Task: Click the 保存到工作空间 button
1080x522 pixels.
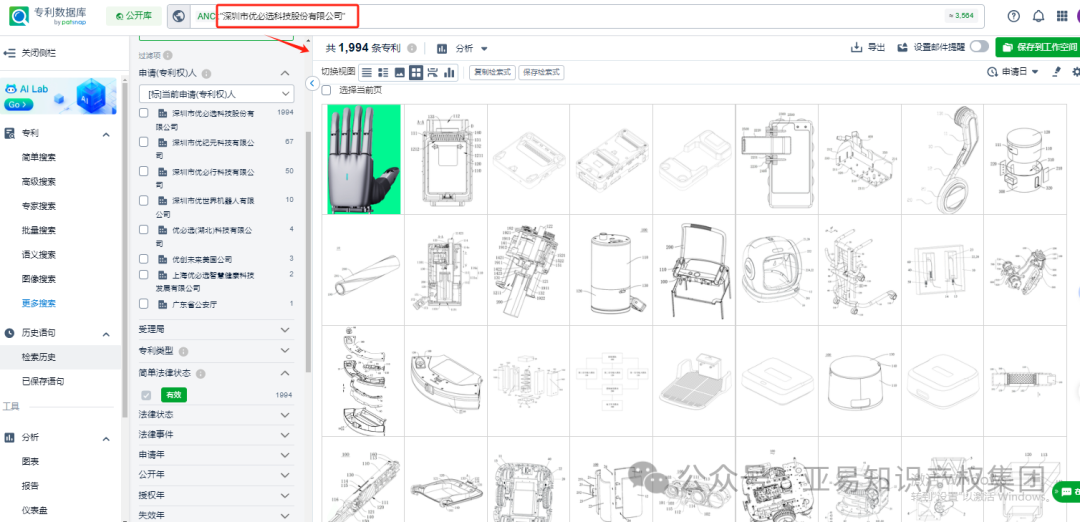Action: coord(1037,47)
